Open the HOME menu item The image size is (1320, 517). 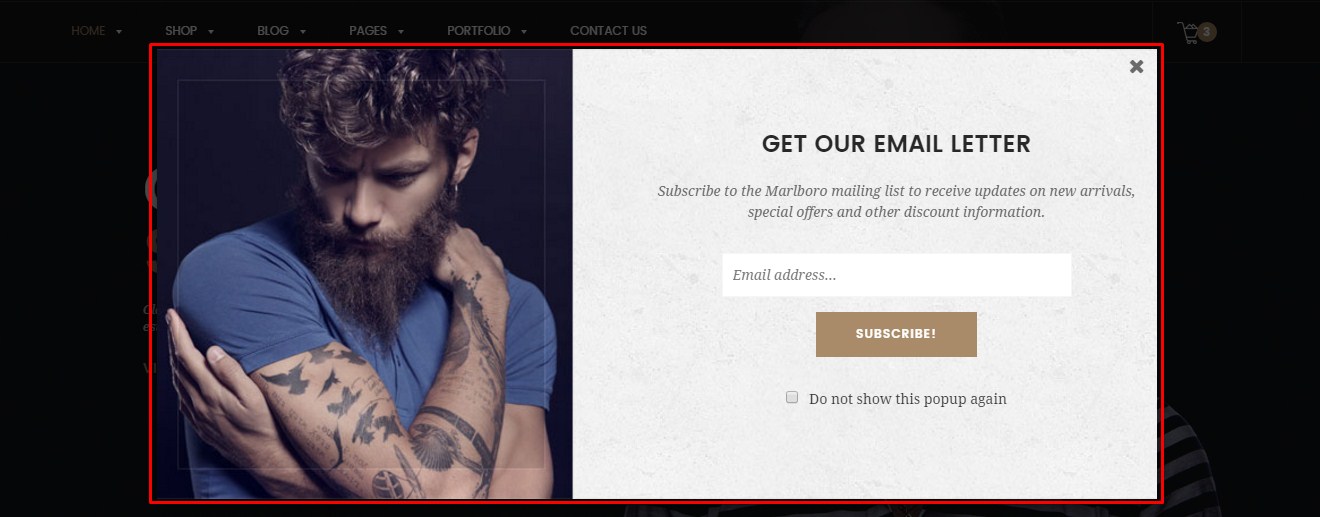coord(88,31)
